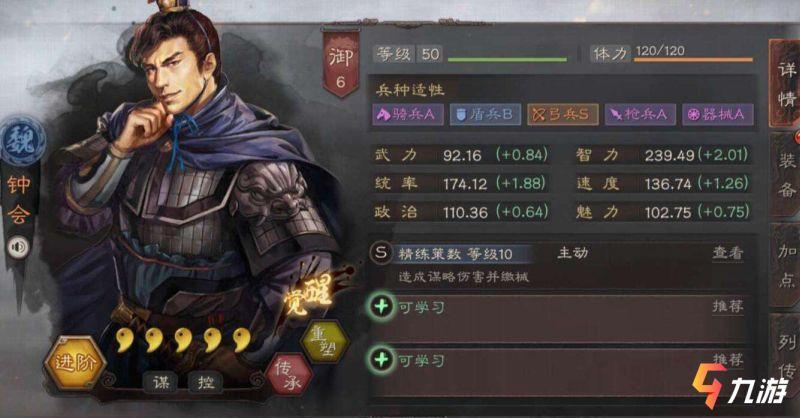Click the 谋 tag button
The height and width of the screenshot is (418, 800).
click(x=160, y=382)
